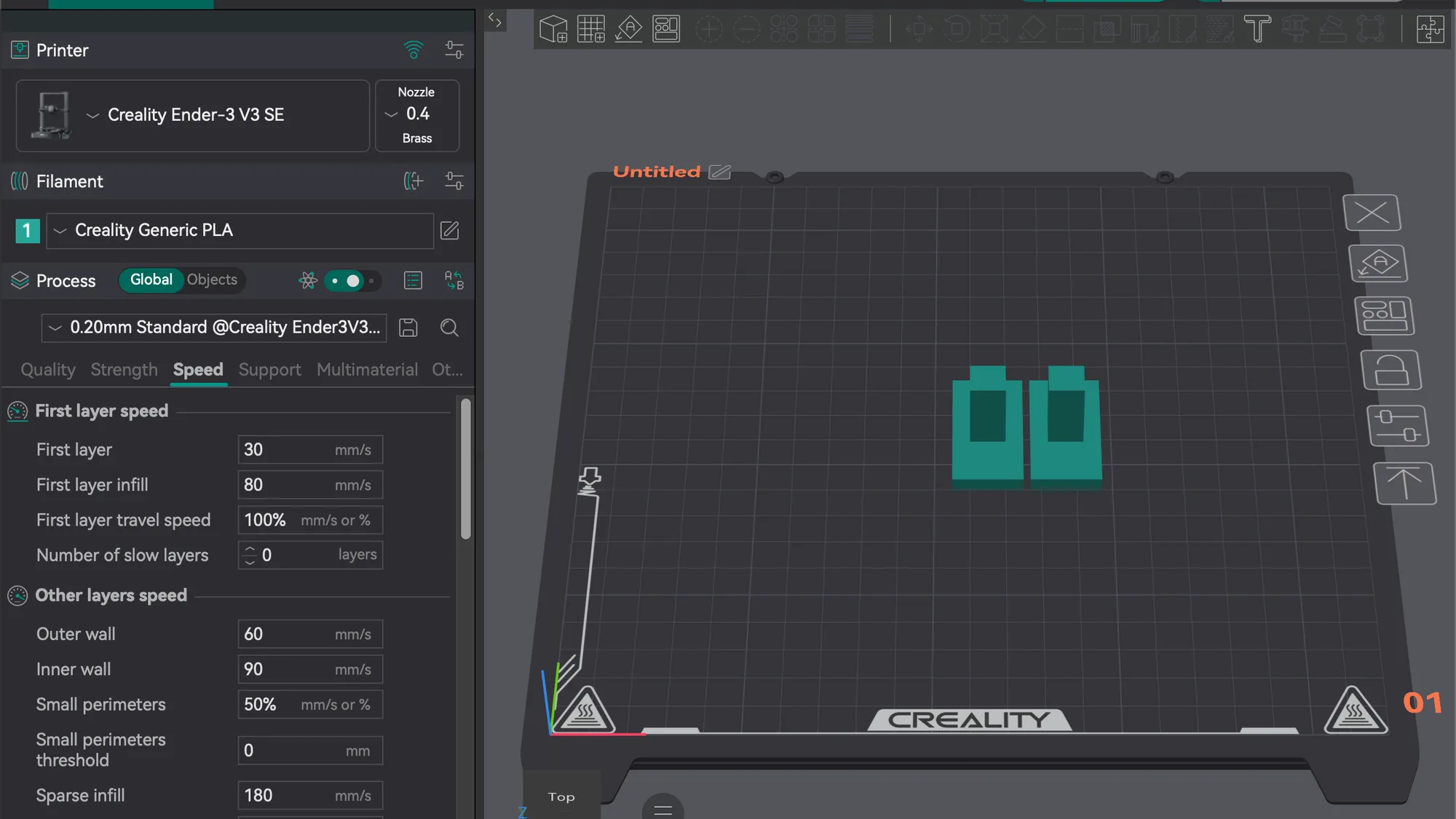
Task: Click the First layer infill speed field
Action: [x=310, y=485]
